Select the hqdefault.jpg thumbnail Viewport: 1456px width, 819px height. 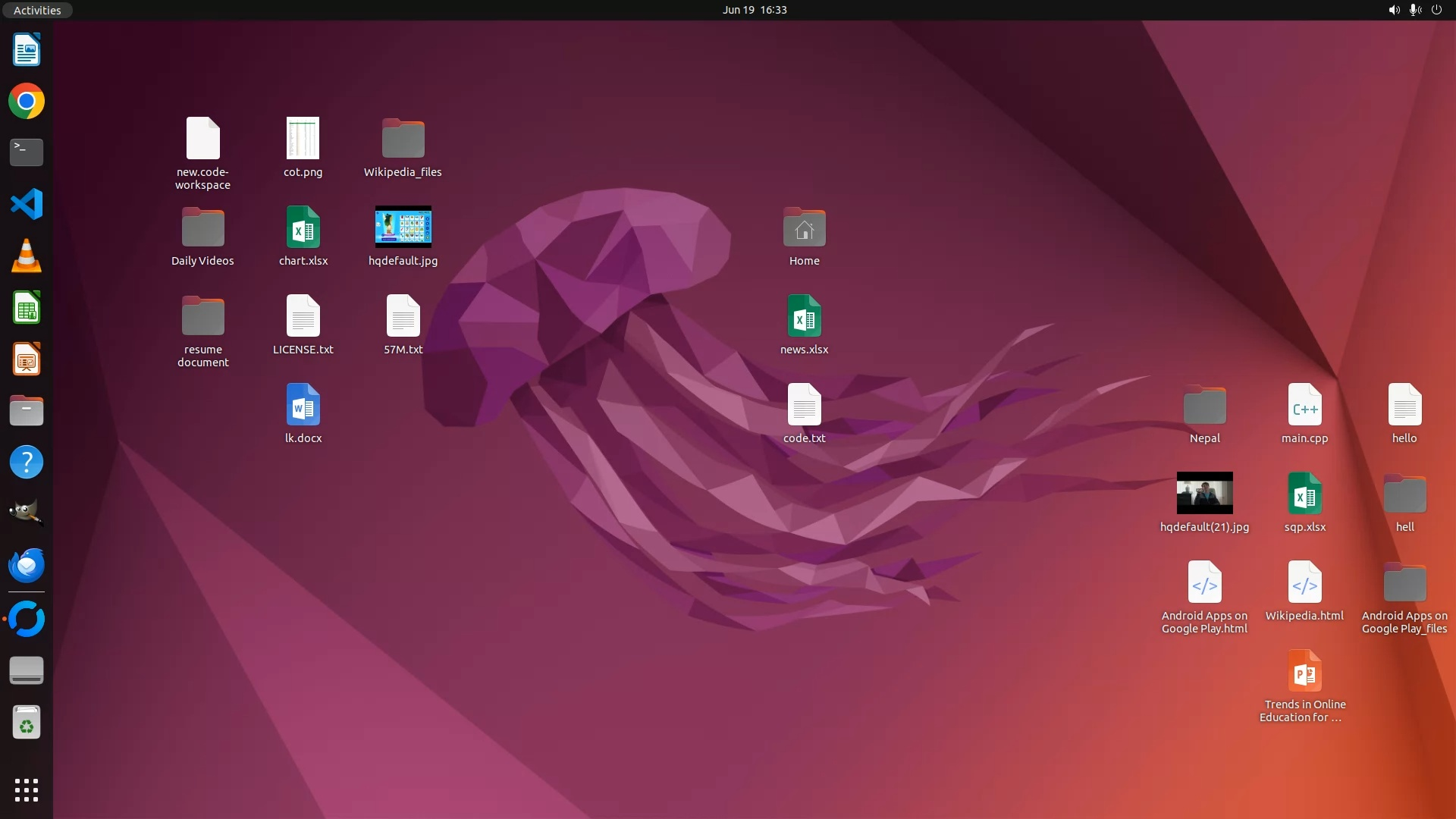(x=403, y=227)
